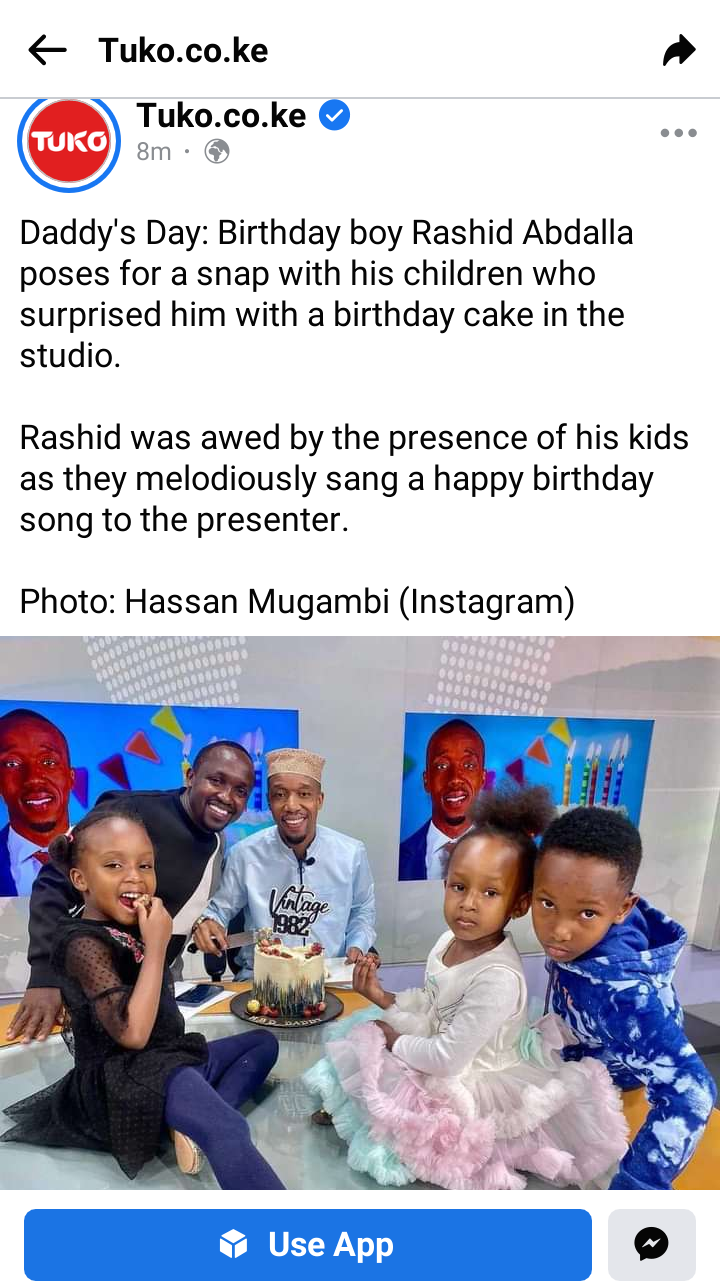Viewport: 720px width, 1288px height.
Task: Open the Messenger chat button
Action: coord(651,1244)
